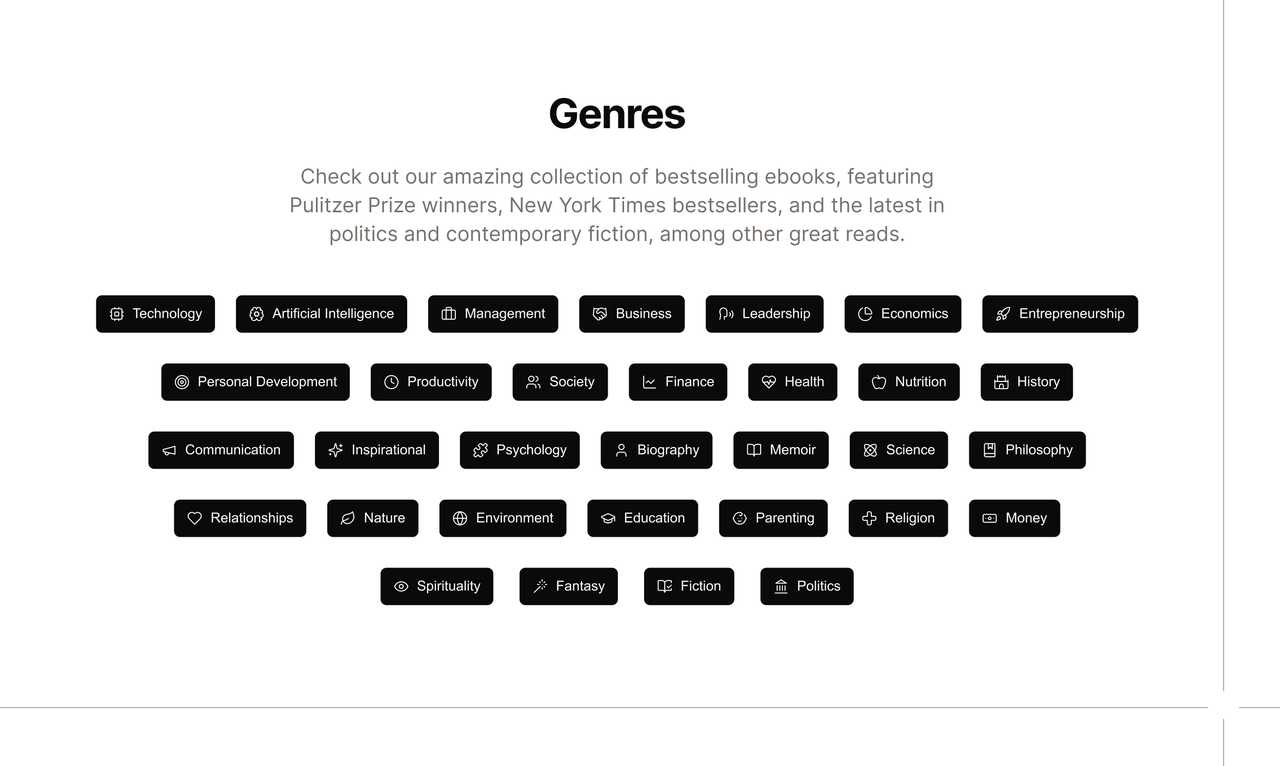
Task: Click the chip icon beside Technology
Action: point(117,314)
